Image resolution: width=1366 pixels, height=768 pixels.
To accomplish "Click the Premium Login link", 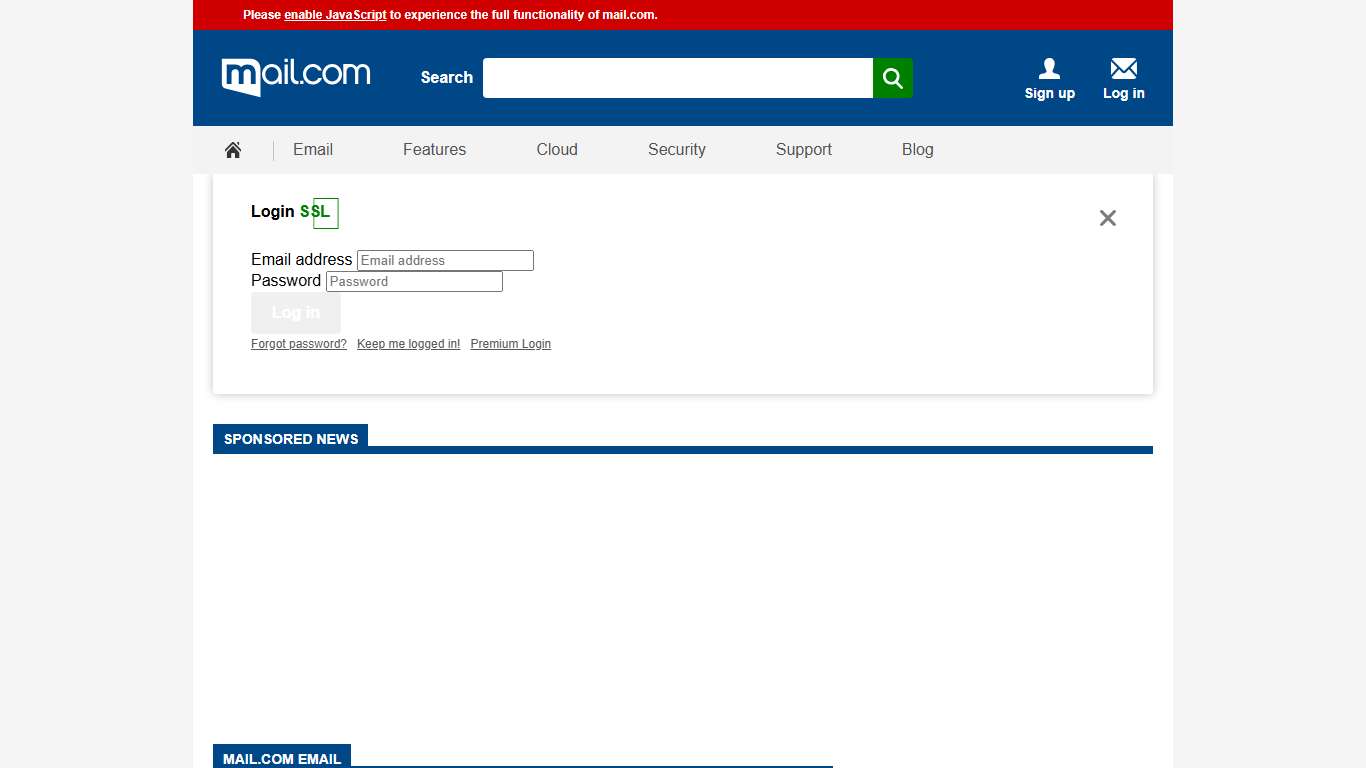I will (x=510, y=343).
